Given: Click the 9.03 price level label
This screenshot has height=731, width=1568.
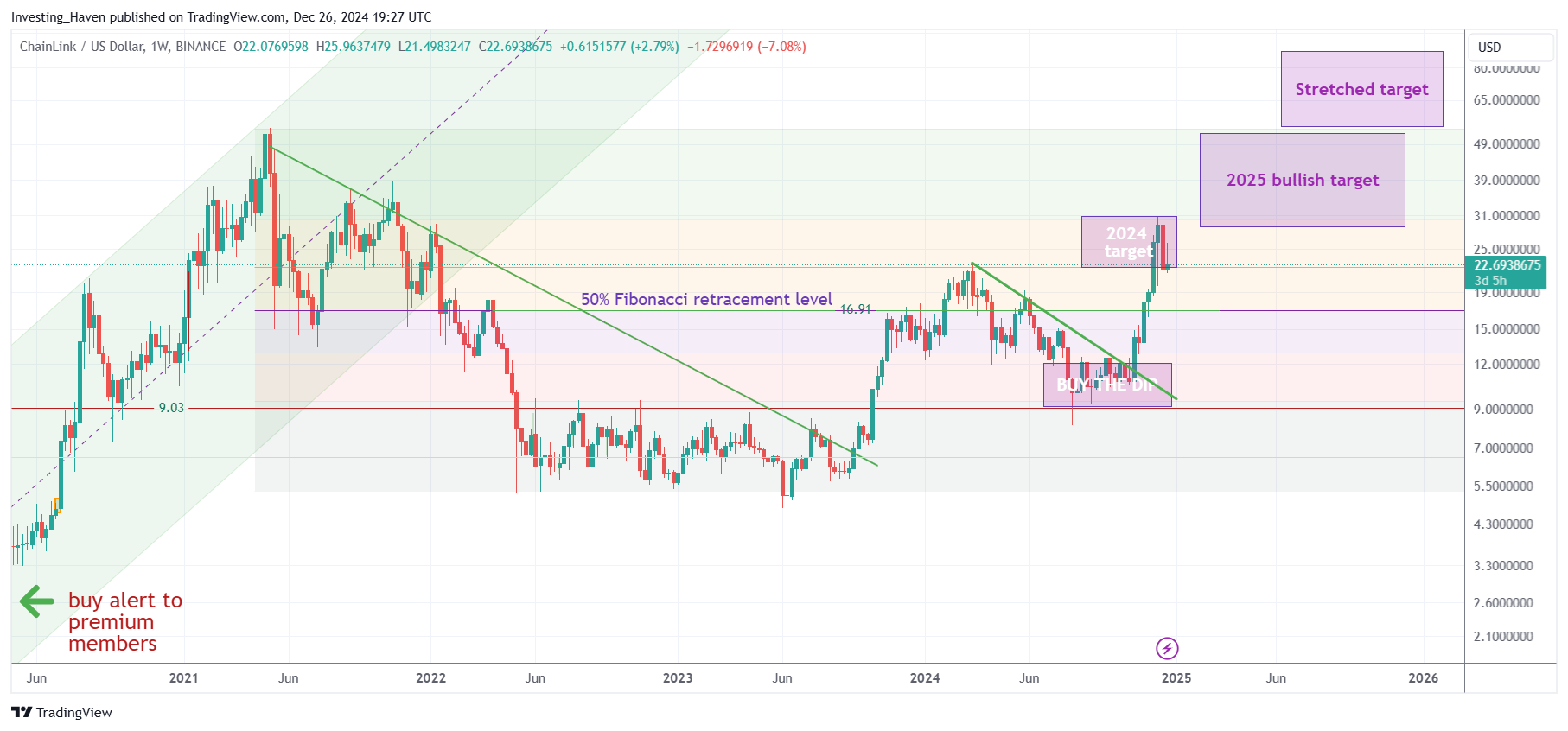Looking at the screenshot, I should click(171, 407).
